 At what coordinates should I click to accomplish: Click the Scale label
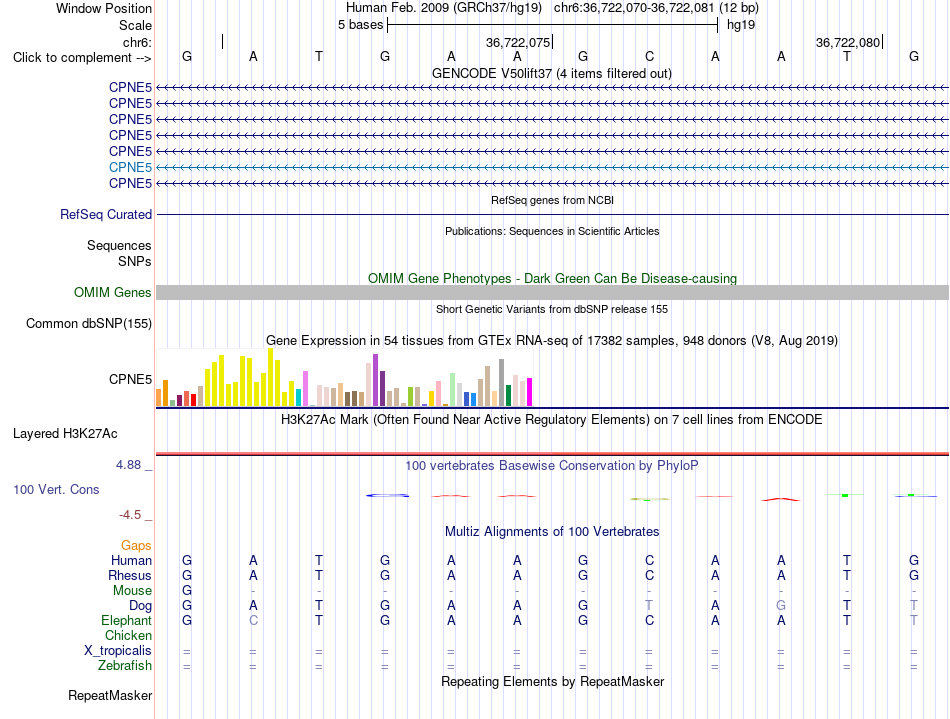point(135,25)
